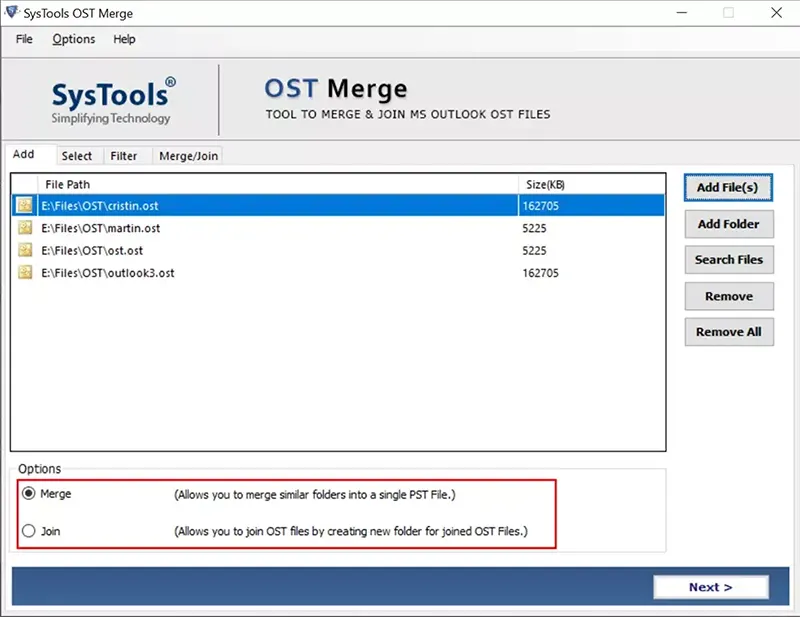
Task: Select row E:\Files\OST\cristin.ost
Action: (338, 205)
